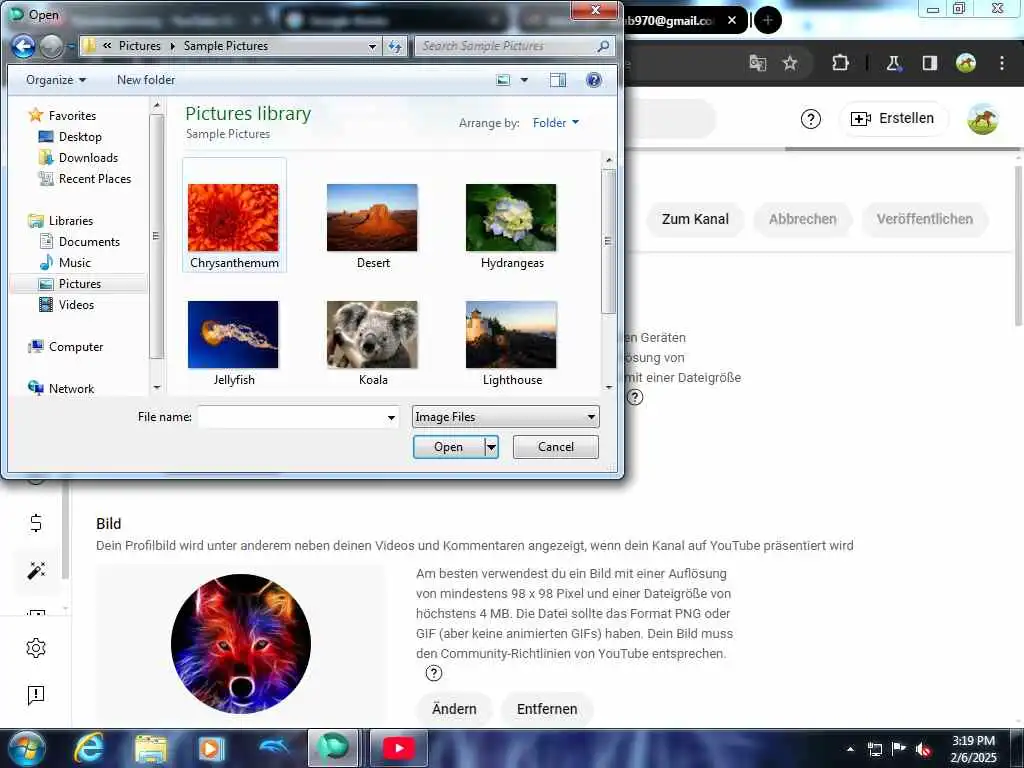Viewport: 1024px width, 768px height.
Task: Go back using the dialog's Back arrow
Action: (24, 46)
